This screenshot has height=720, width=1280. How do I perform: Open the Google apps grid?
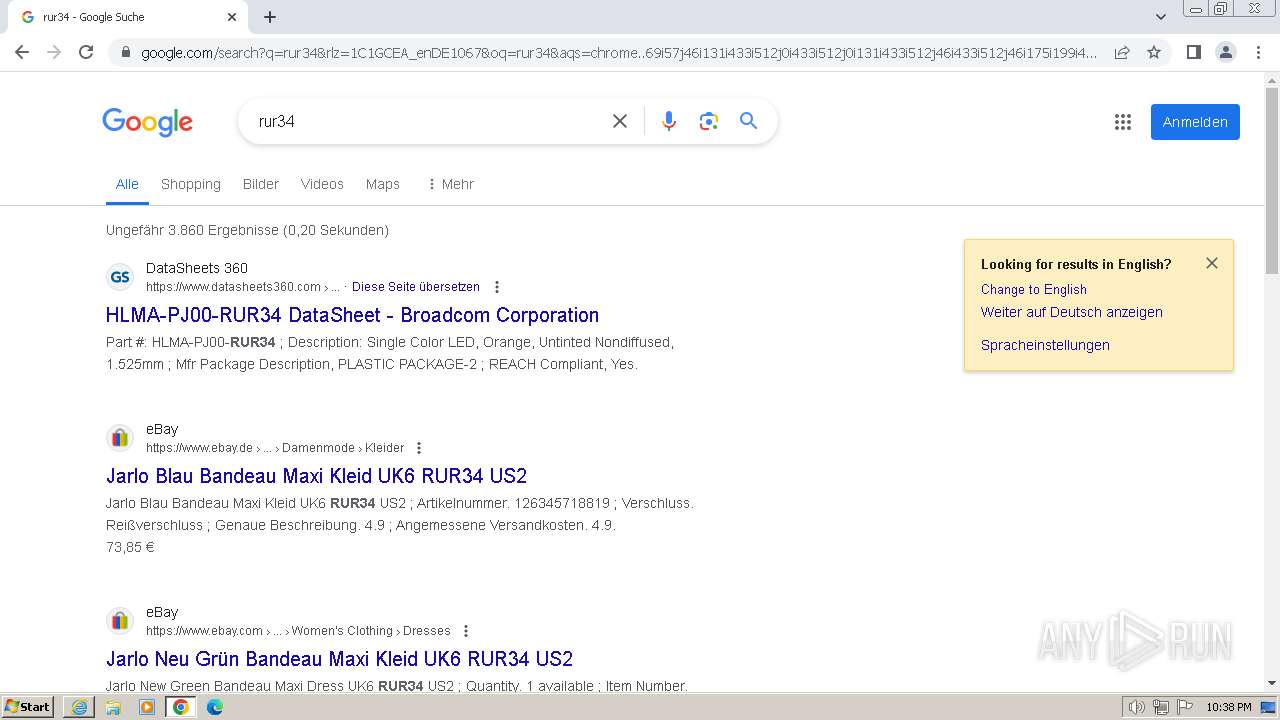pos(1123,122)
